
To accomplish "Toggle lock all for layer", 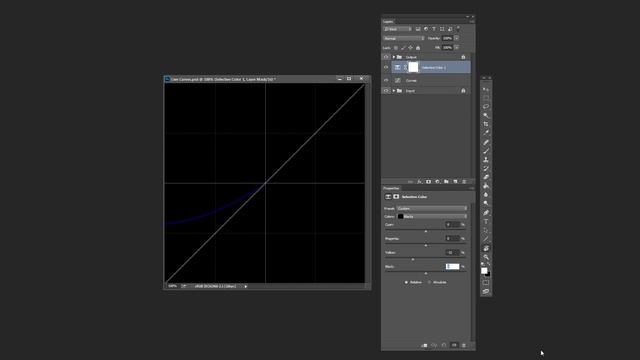I will point(418,48).
